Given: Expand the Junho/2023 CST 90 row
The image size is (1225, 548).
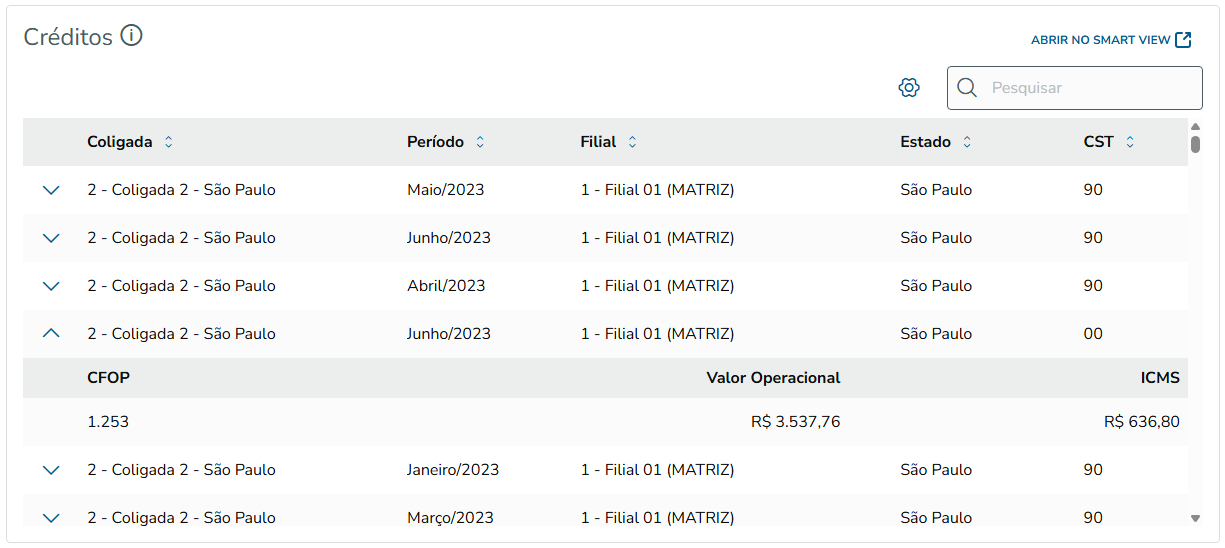Looking at the screenshot, I should [x=52, y=238].
